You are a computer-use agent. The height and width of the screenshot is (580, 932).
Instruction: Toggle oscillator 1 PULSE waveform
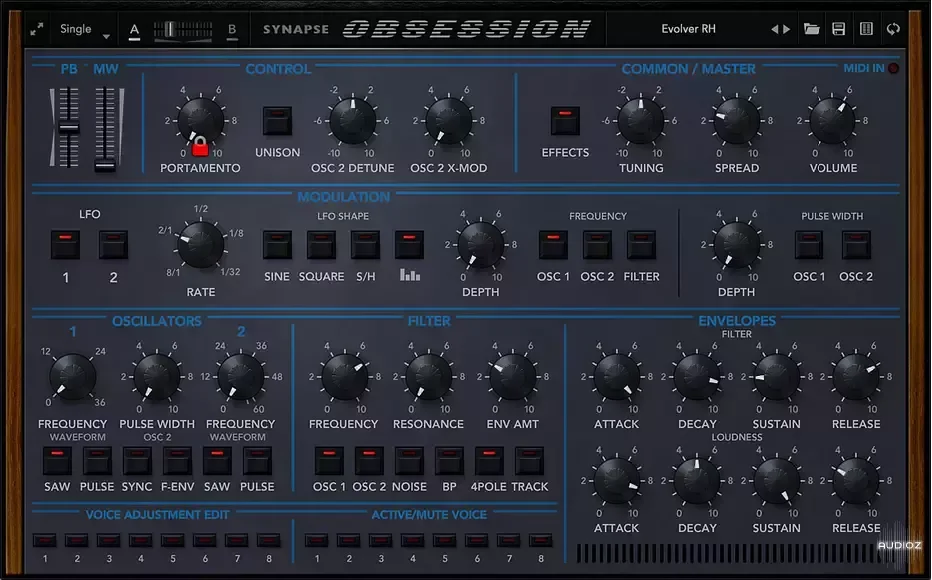coord(97,461)
